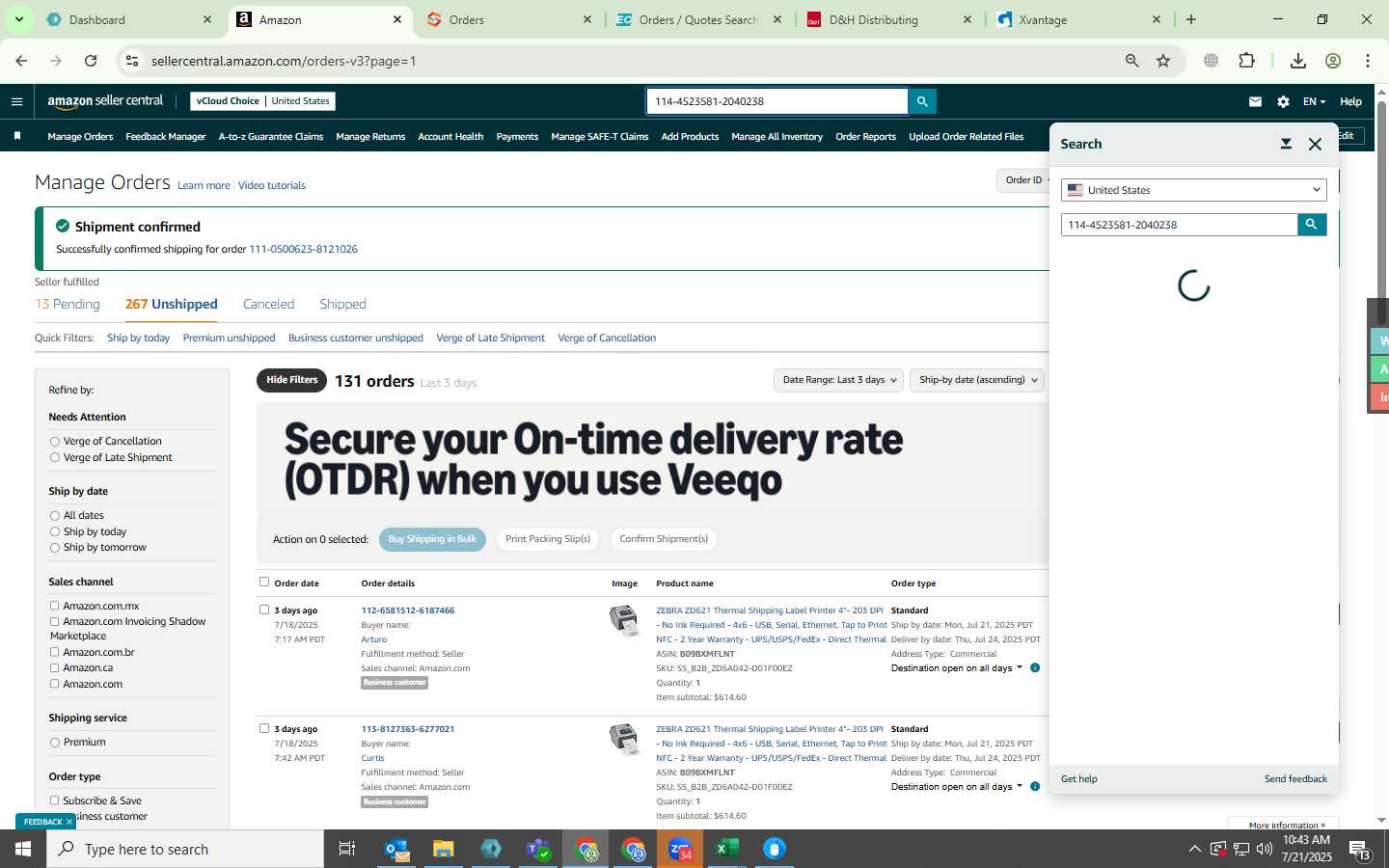Open Outlook from the taskbar

coord(397,849)
